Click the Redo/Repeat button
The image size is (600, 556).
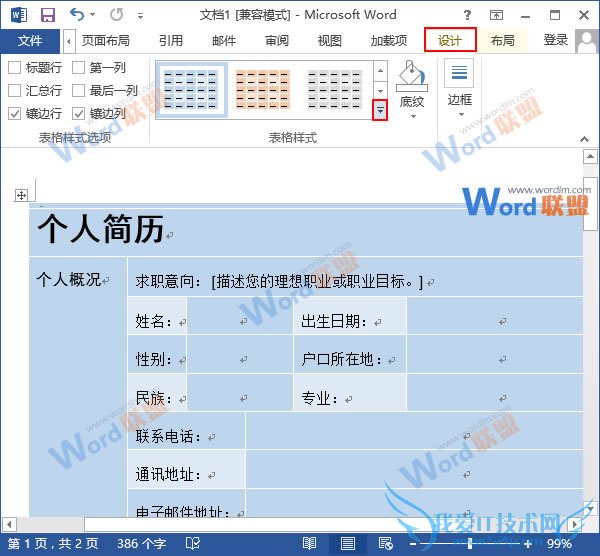pyautogui.click(x=116, y=15)
